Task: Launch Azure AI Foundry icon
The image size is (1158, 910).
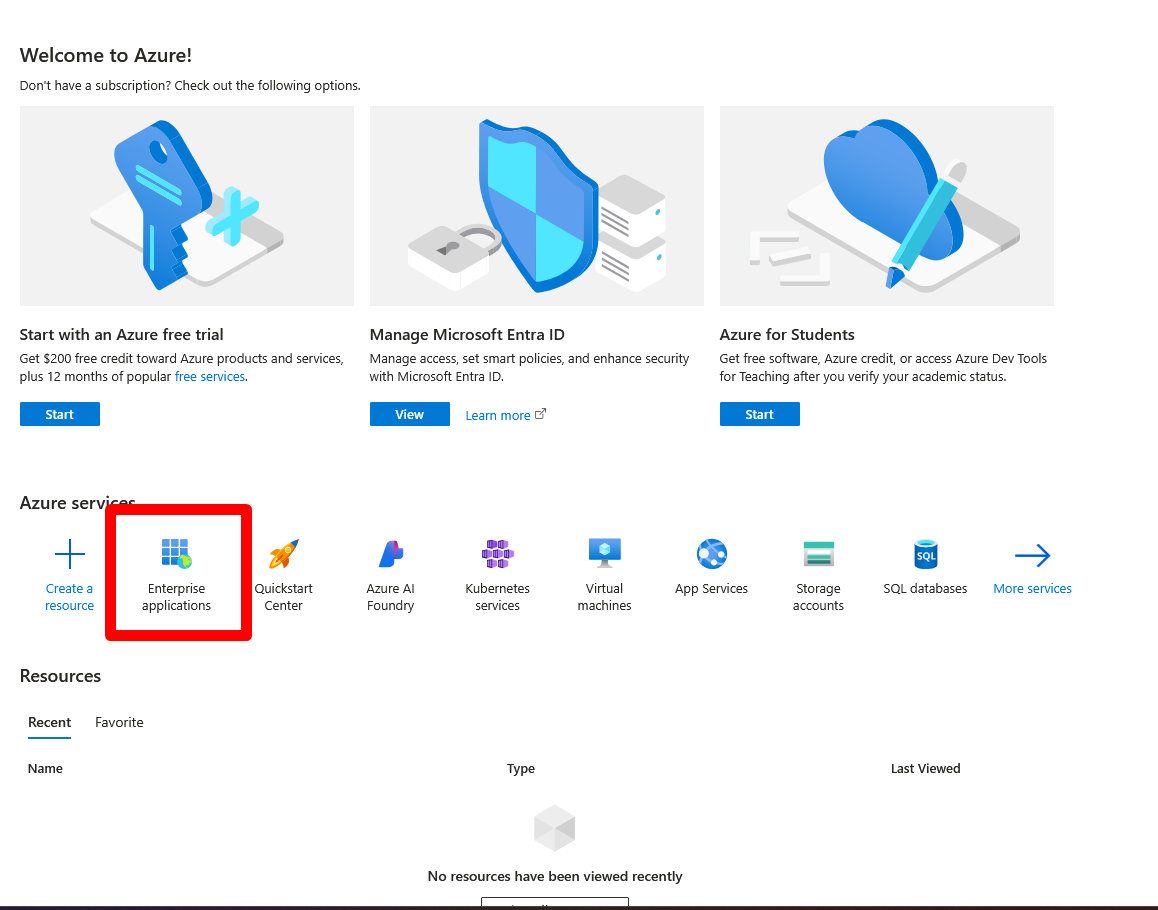Action: [391, 554]
